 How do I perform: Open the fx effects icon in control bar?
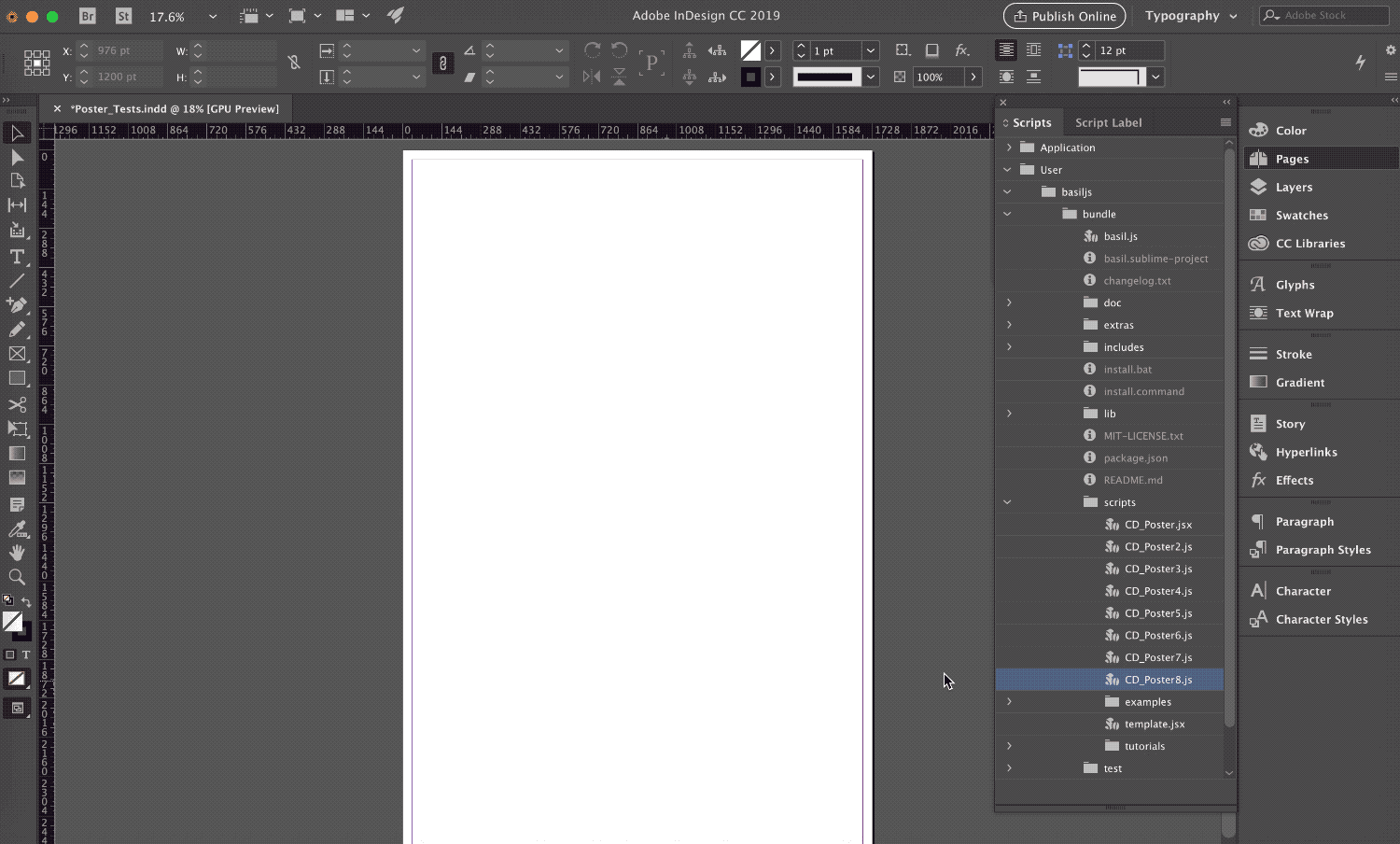click(x=962, y=50)
